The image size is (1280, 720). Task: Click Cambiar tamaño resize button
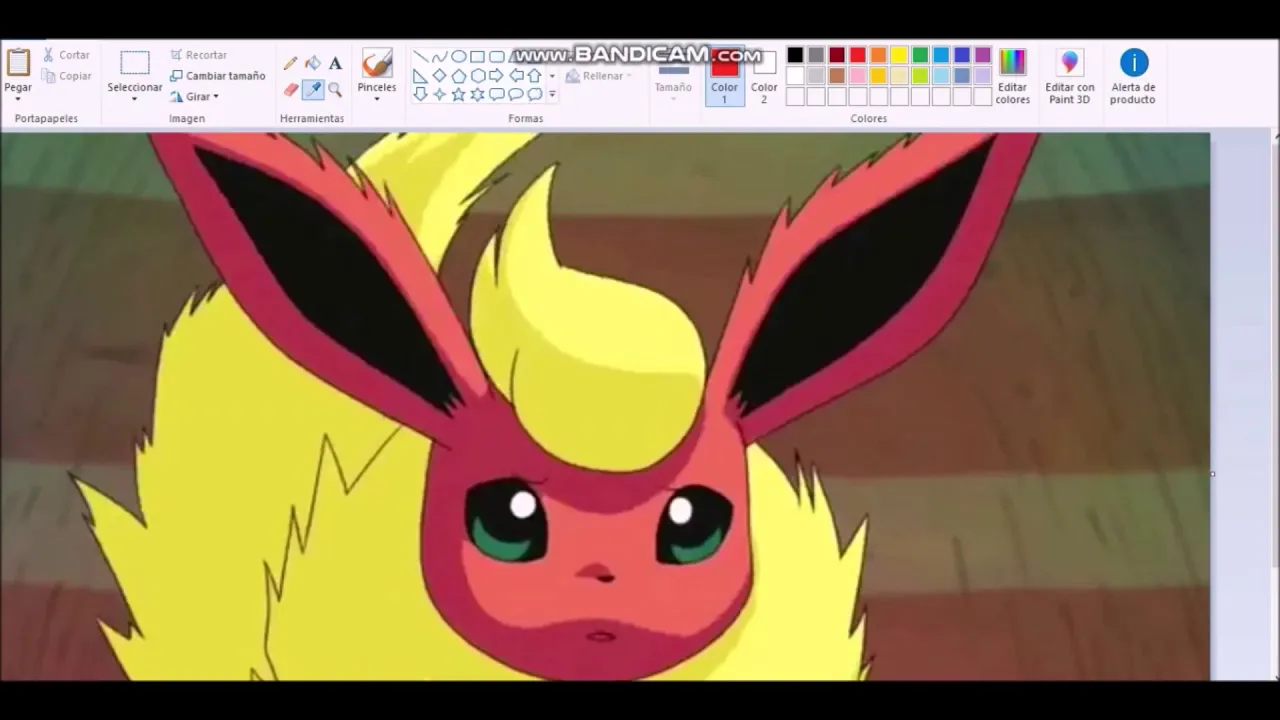[218, 76]
